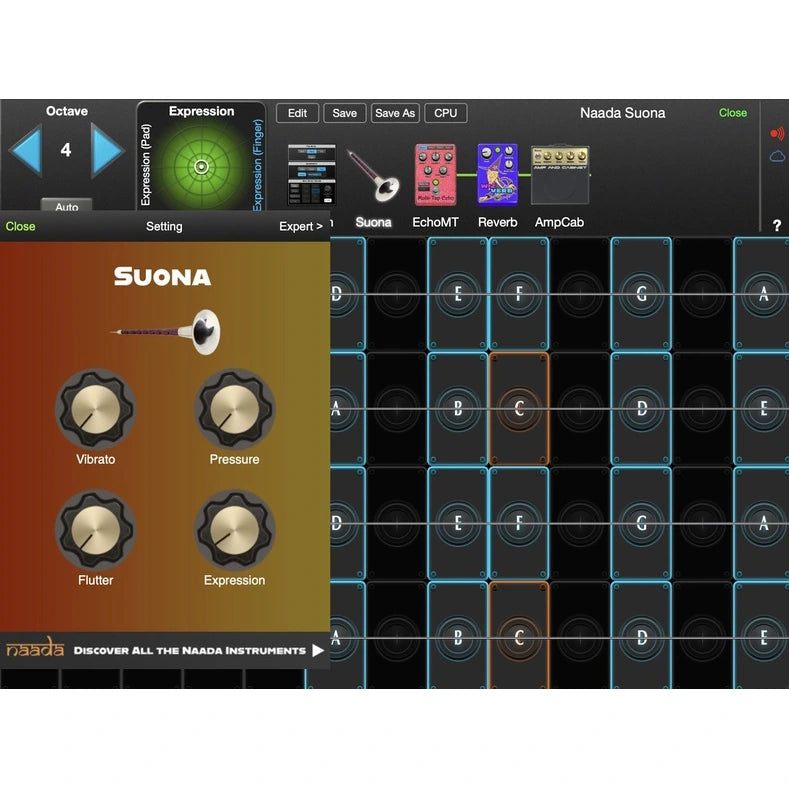Select the Expression (Finger) label

pyautogui.click(x=258, y=165)
